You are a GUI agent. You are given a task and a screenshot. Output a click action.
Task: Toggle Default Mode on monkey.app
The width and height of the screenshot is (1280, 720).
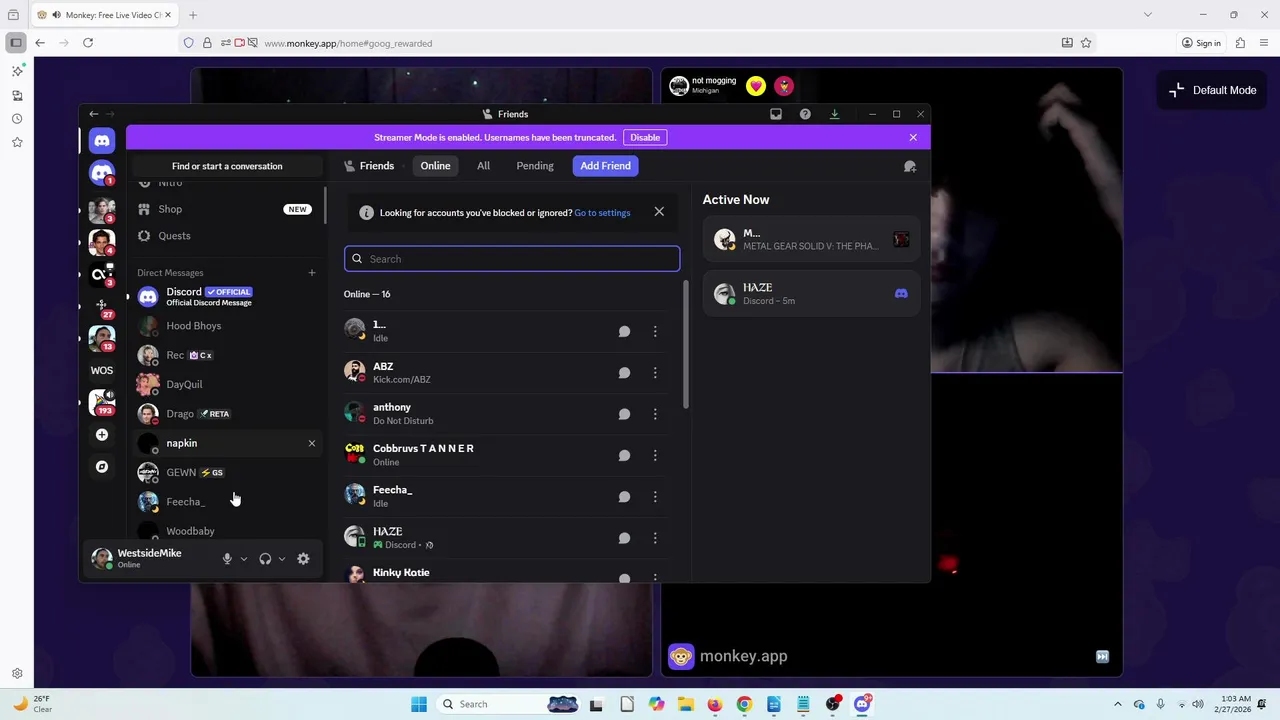click(1213, 90)
